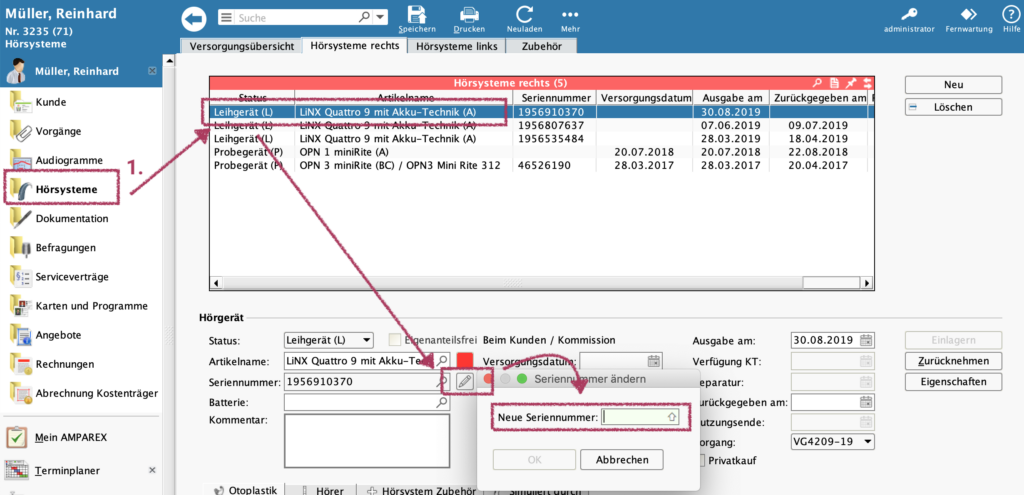Open the Vorgang dropdown VG4209-19
The image size is (1024, 495).
[x=866, y=441]
